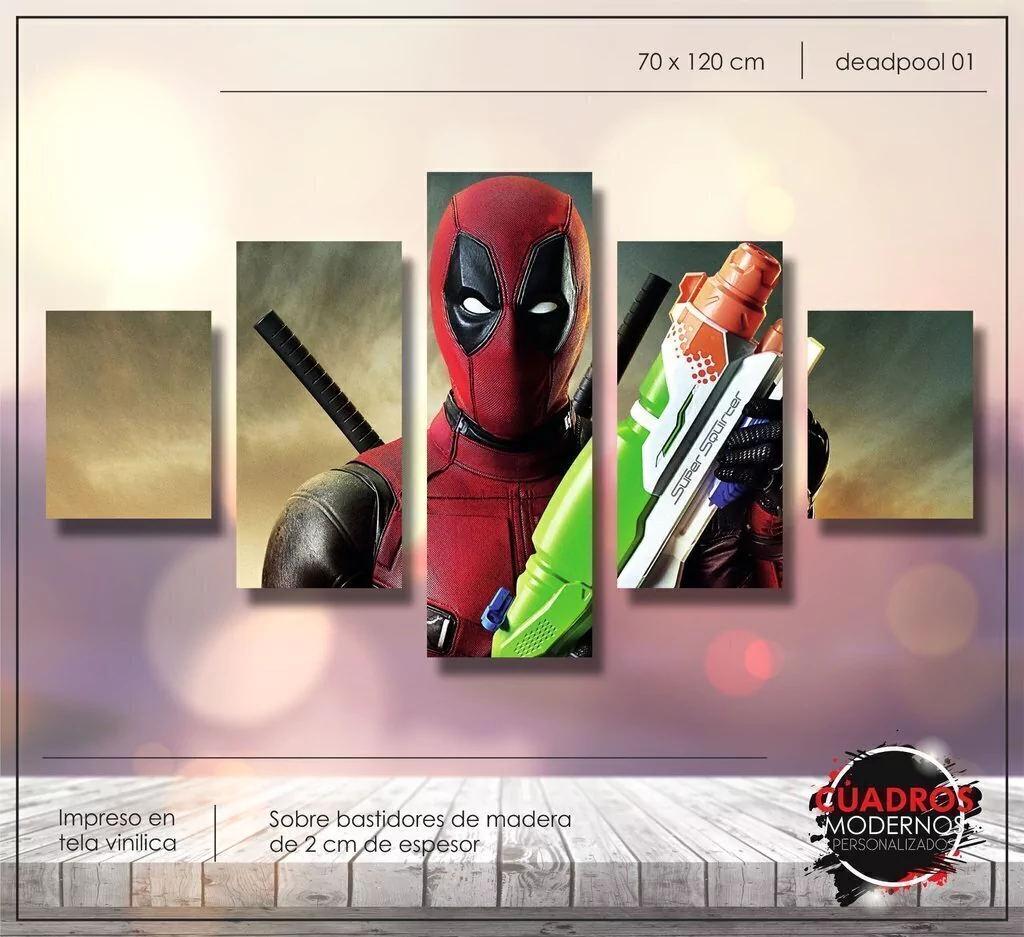Click the 'Sobre bastidores de madera' text
The image size is (1024, 937).
coord(420,819)
